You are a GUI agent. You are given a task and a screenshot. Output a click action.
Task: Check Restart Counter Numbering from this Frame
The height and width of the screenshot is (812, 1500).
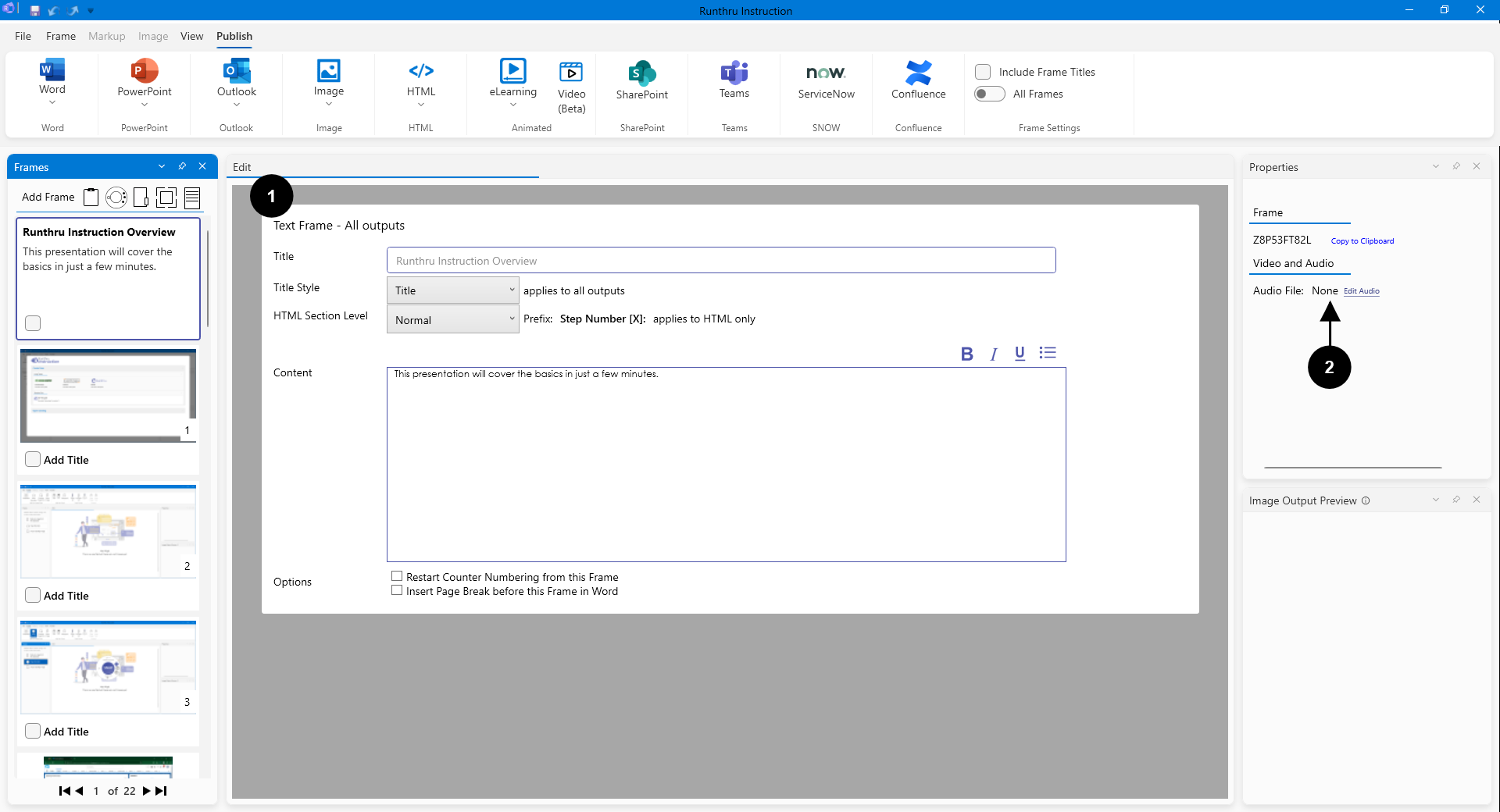397,577
